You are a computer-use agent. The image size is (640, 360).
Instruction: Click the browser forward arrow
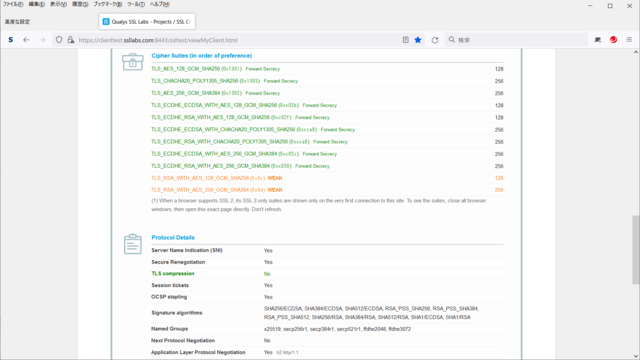coord(42,40)
